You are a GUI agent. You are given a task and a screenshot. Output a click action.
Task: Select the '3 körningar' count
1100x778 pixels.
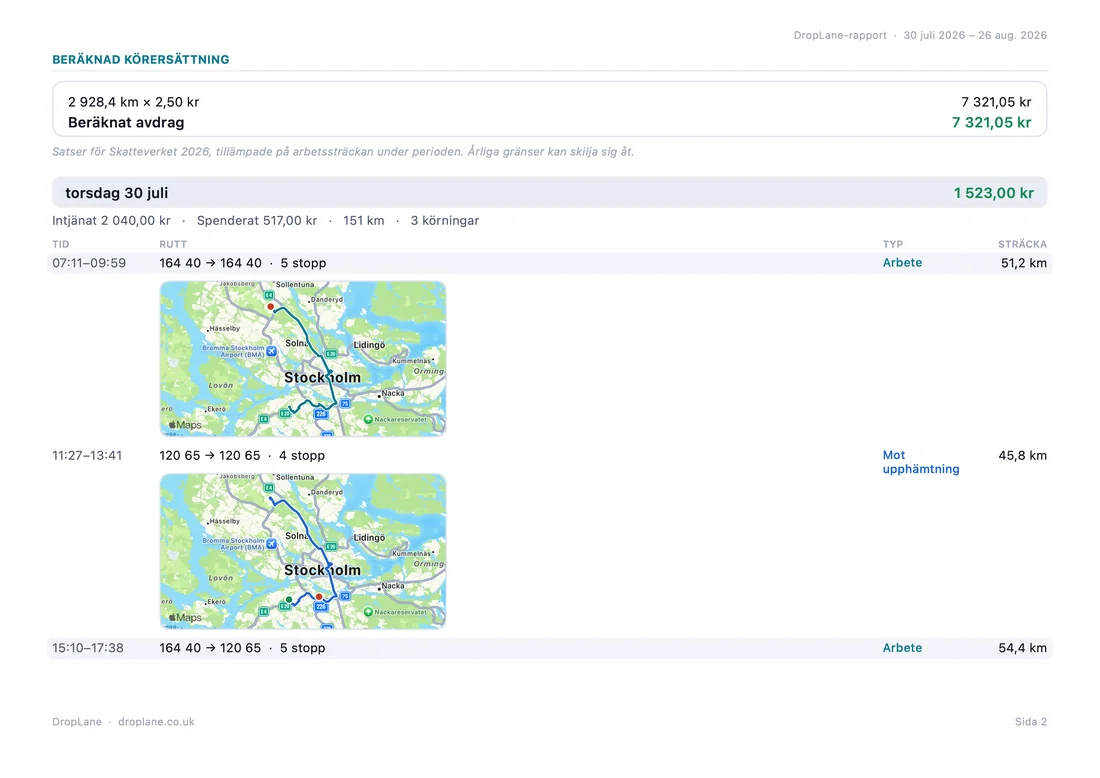[x=445, y=220]
